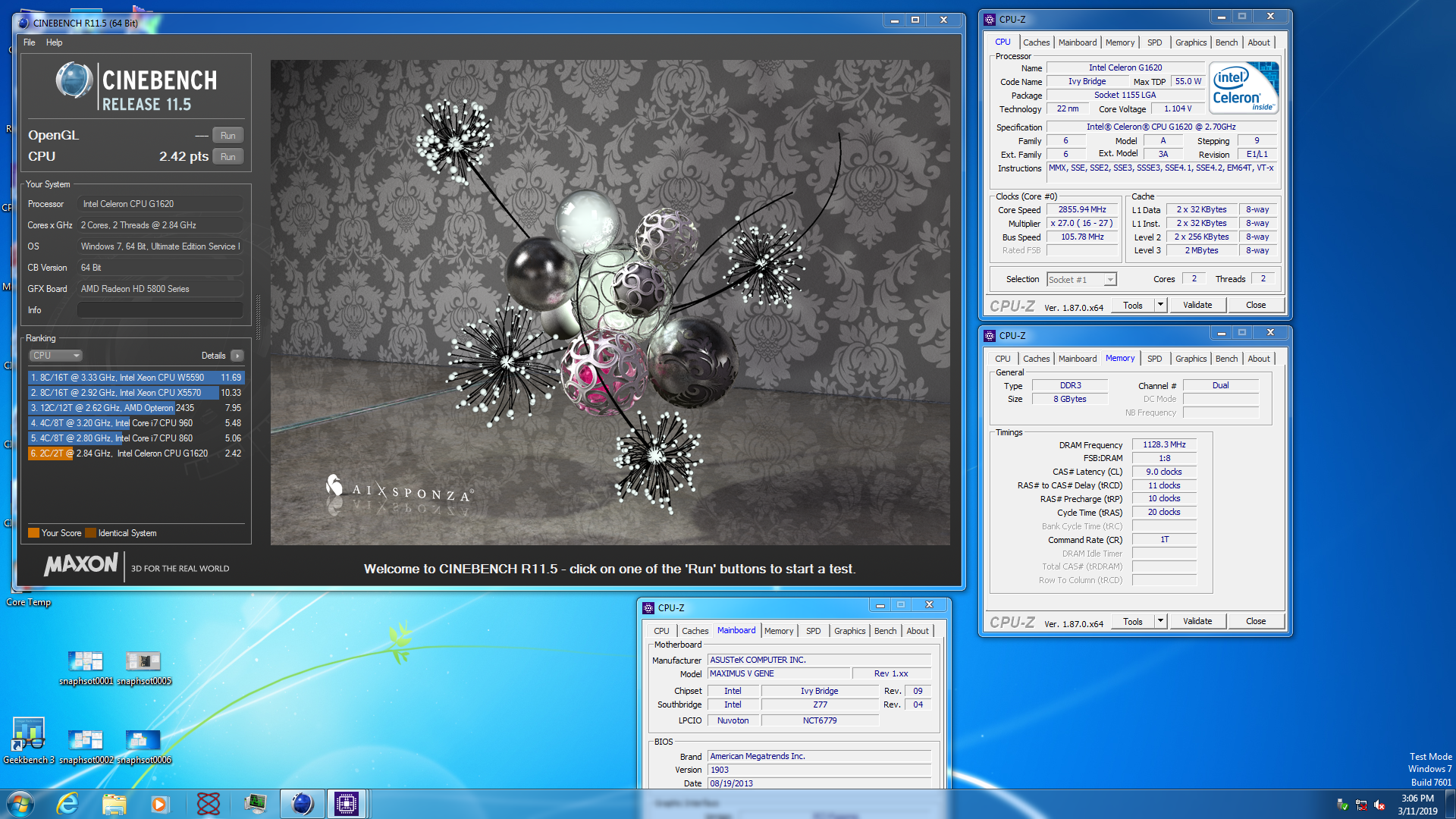The width and height of the screenshot is (1456, 819).
Task: Click the DRAM Frequency value 1128.3 MHz
Action: (1164, 445)
